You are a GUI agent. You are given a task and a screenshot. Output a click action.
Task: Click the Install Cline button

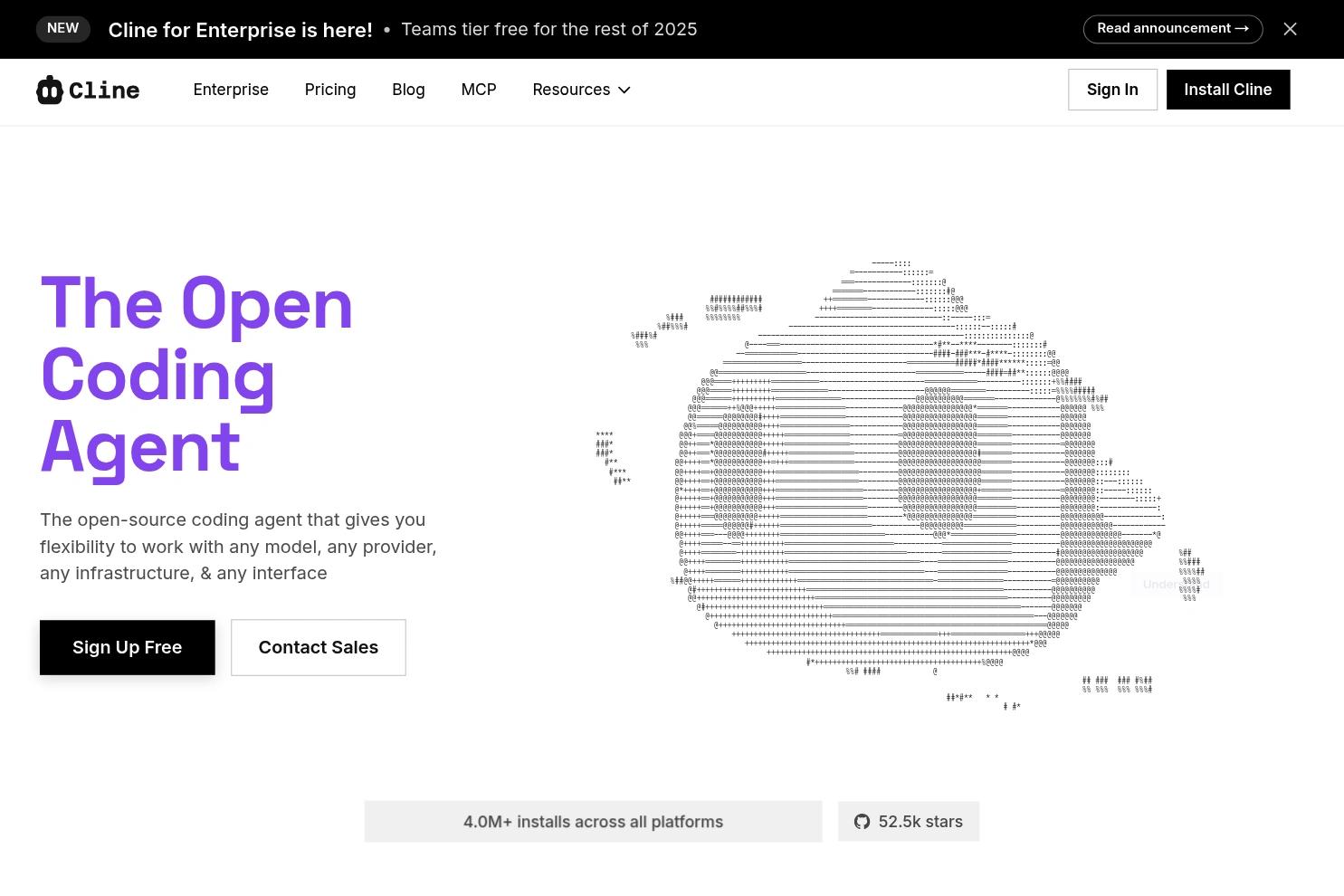pyautogui.click(x=1228, y=90)
